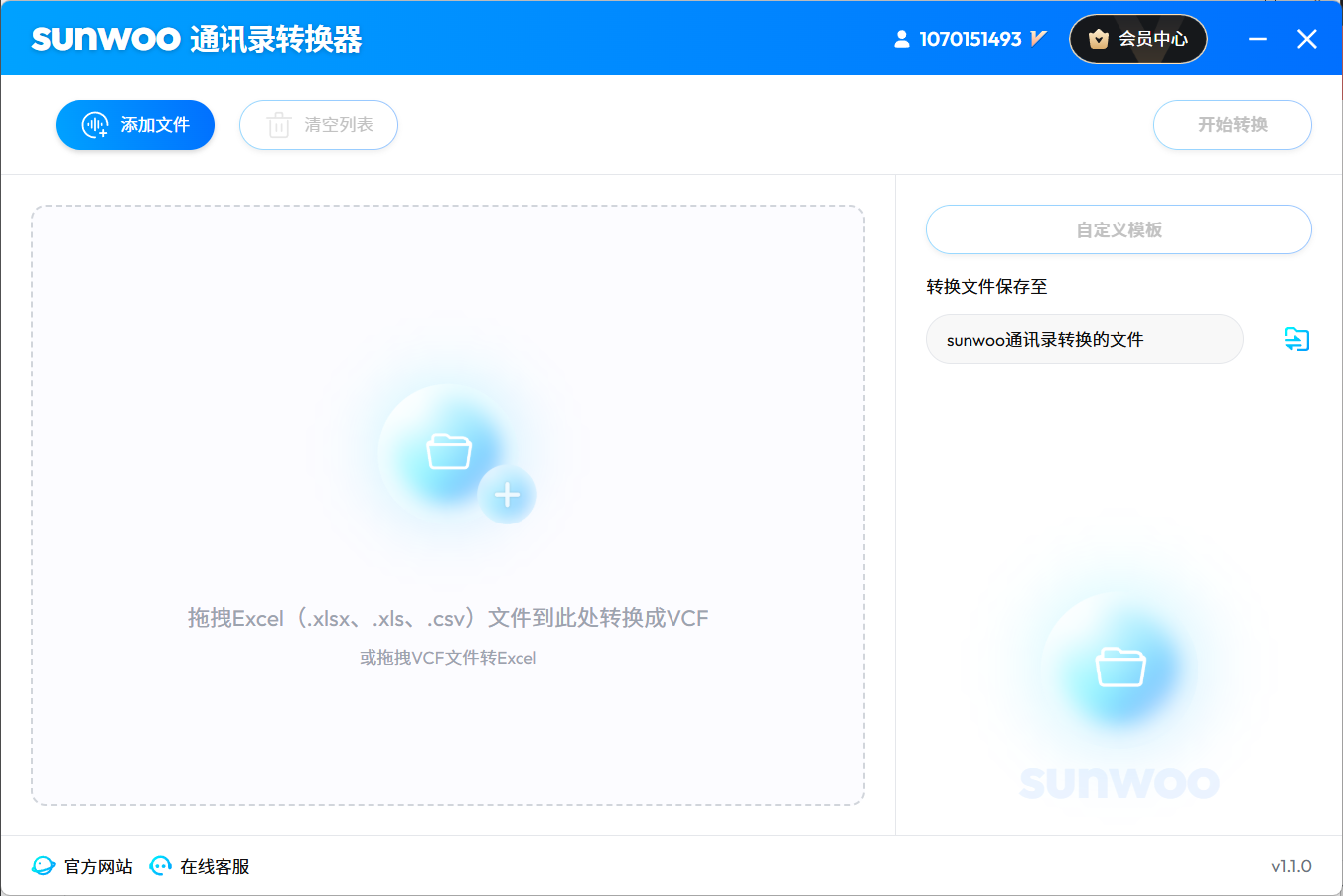Click the sunwoo 通讯录转换器 title logo

tap(197, 39)
